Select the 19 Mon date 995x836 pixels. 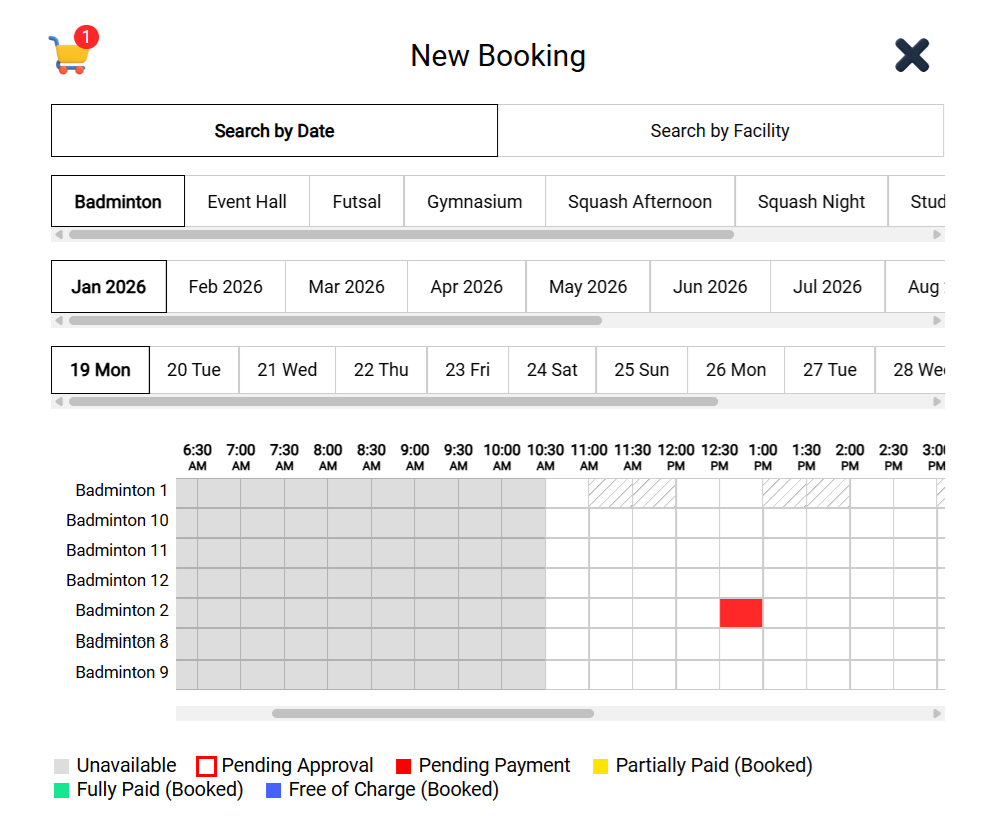pos(100,369)
